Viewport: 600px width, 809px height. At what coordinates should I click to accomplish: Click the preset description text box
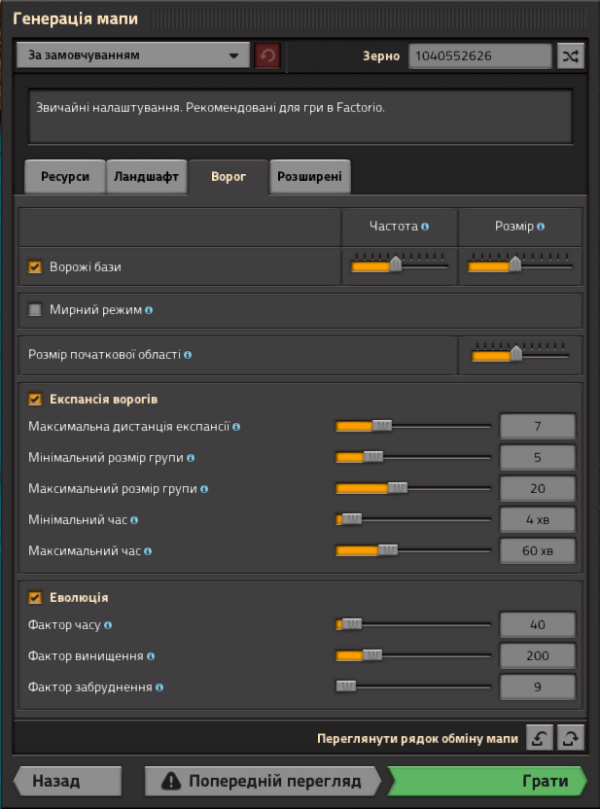point(300,116)
